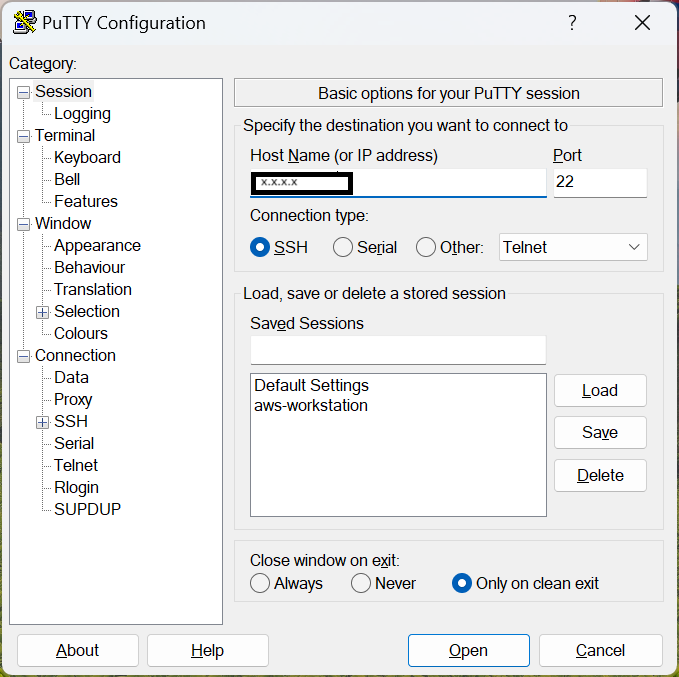Viewport: 679px width, 677px height.
Task: Expand the SSH tree node
Action: tap(43, 422)
